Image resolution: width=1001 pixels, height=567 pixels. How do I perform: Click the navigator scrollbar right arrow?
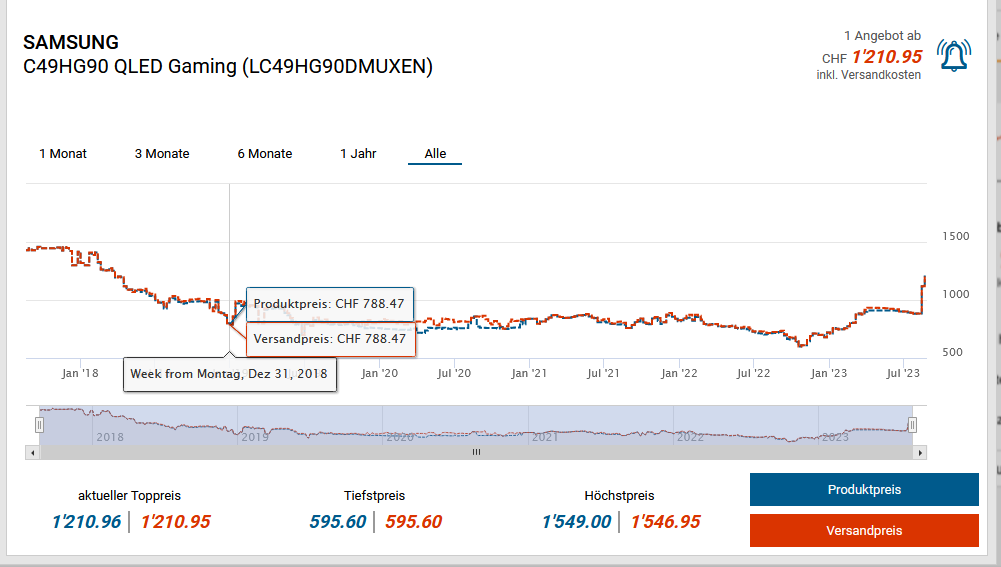click(920, 453)
